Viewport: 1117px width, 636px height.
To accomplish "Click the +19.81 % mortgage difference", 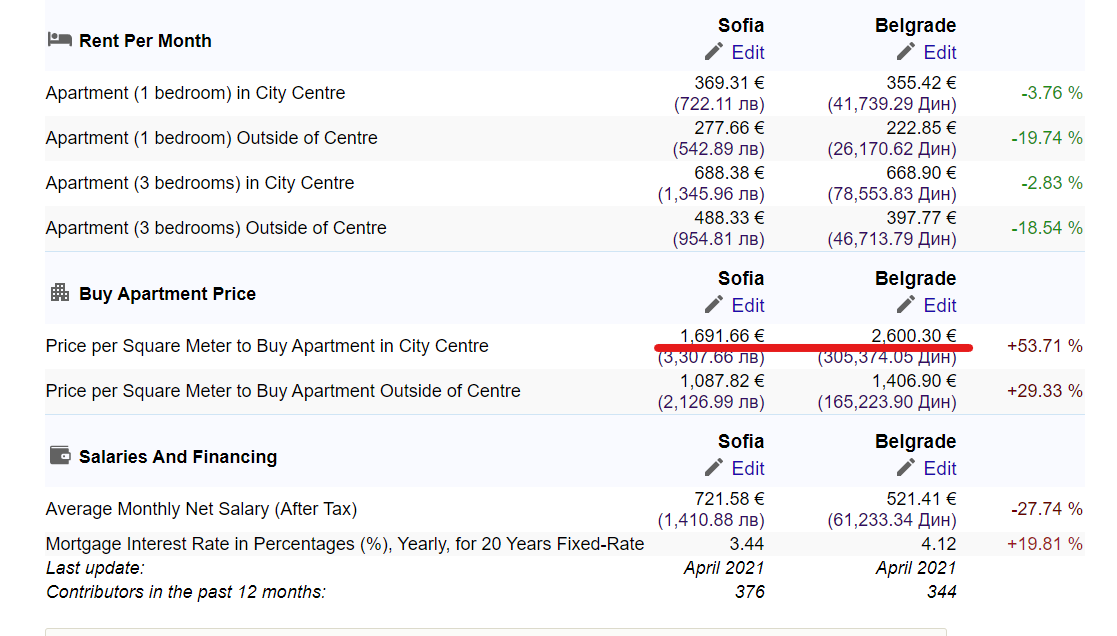I will click(x=1045, y=544).
